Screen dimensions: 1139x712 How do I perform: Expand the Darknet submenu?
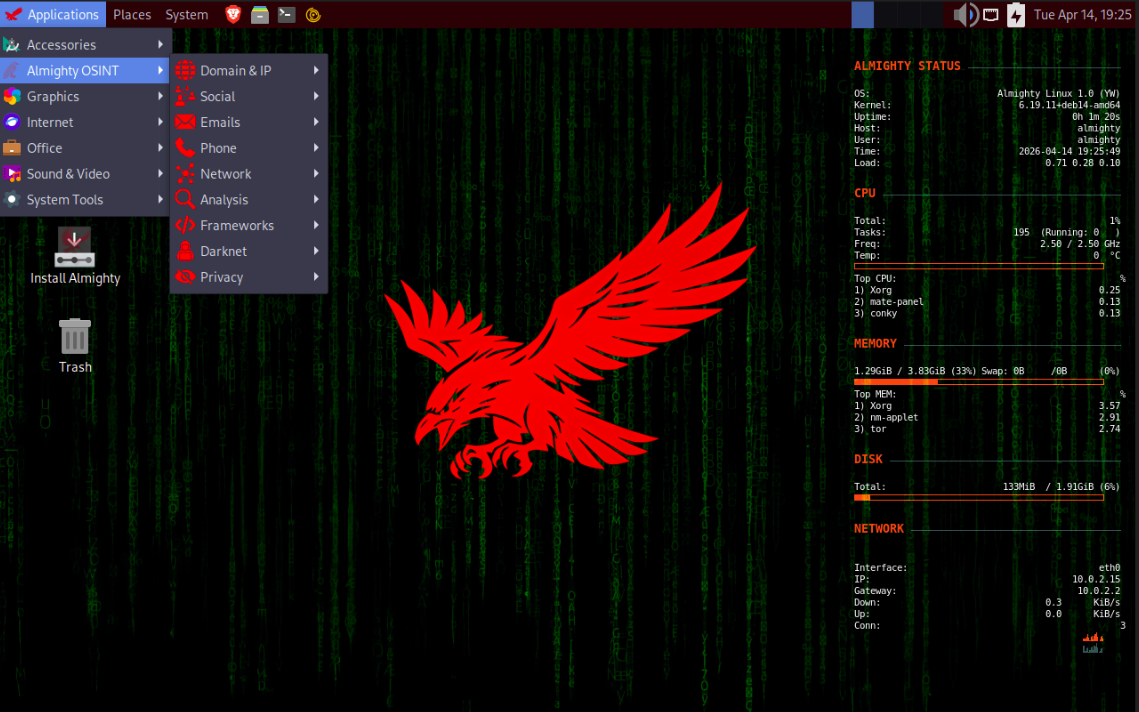(248, 251)
